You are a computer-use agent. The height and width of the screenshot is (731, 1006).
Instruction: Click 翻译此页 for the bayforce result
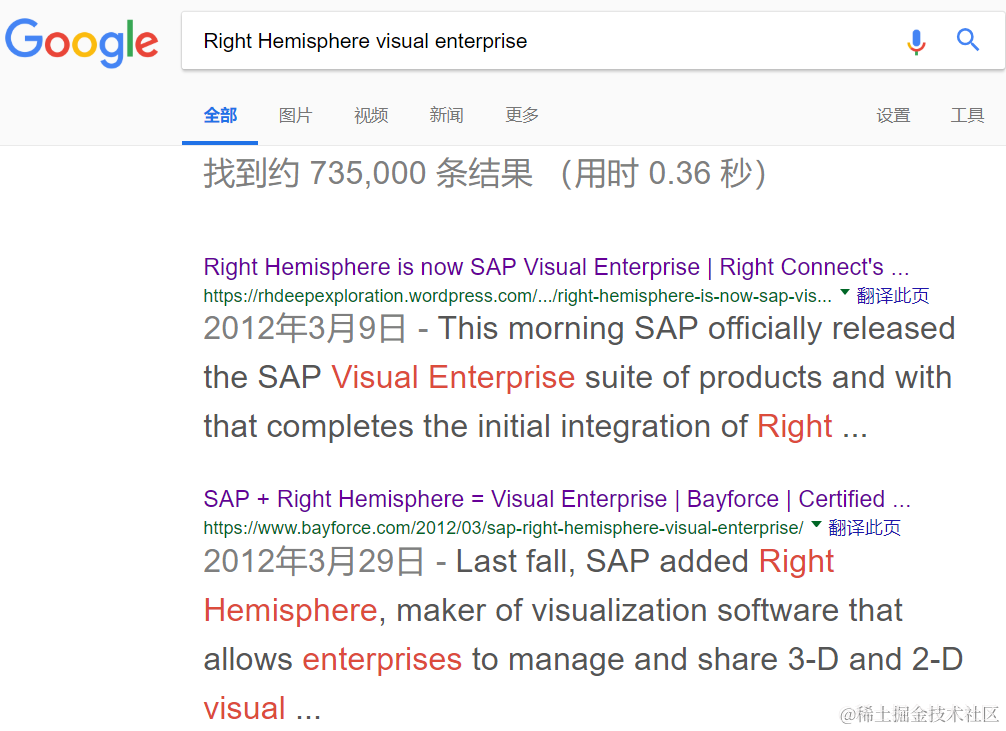tap(864, 528)
